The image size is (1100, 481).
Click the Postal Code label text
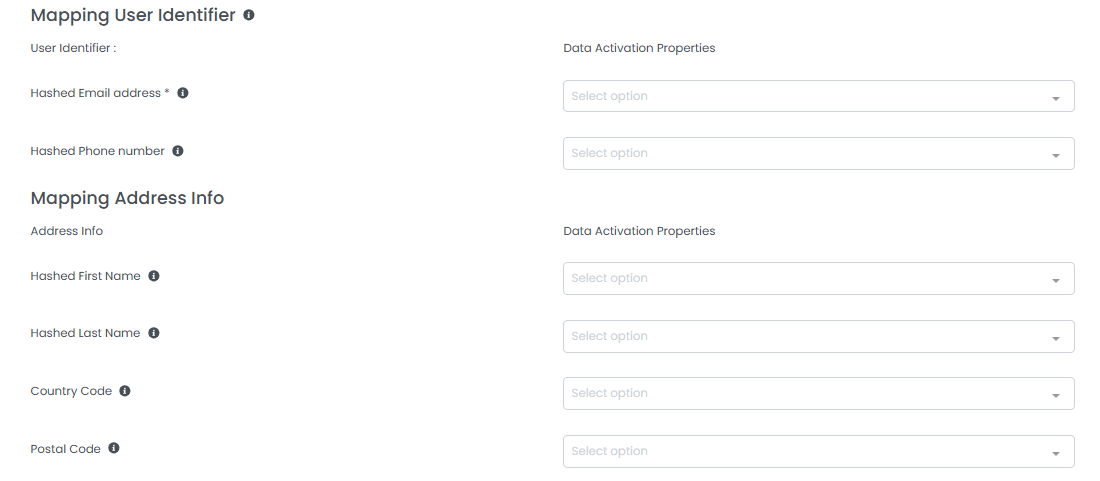[x=66, y=449]
